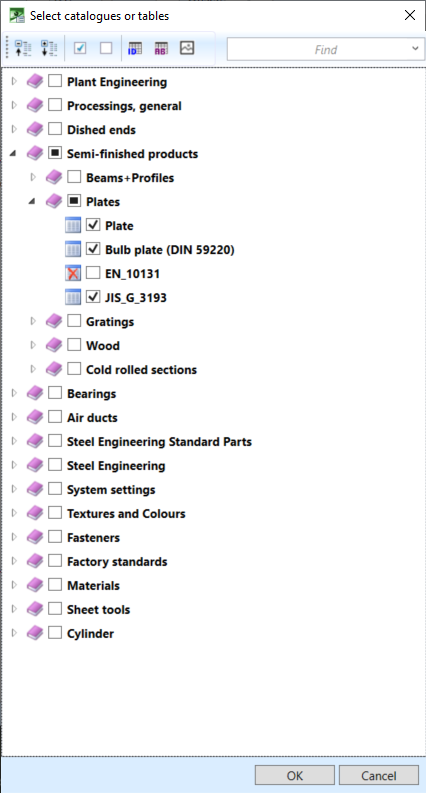This screenshot has width=426, height=793.
Task: Select the Air ducts catalogue row
Action: tap(92, 417)
